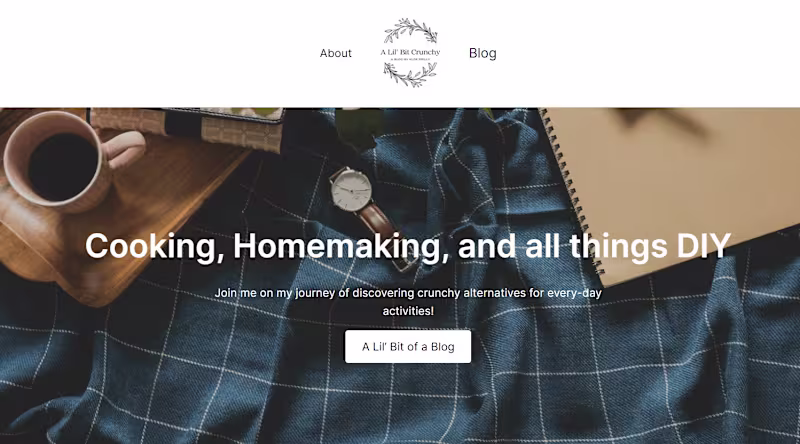800x444 pixels.
Task: Click the word 'DIY' in the headline
Action: tap(704, 246)
